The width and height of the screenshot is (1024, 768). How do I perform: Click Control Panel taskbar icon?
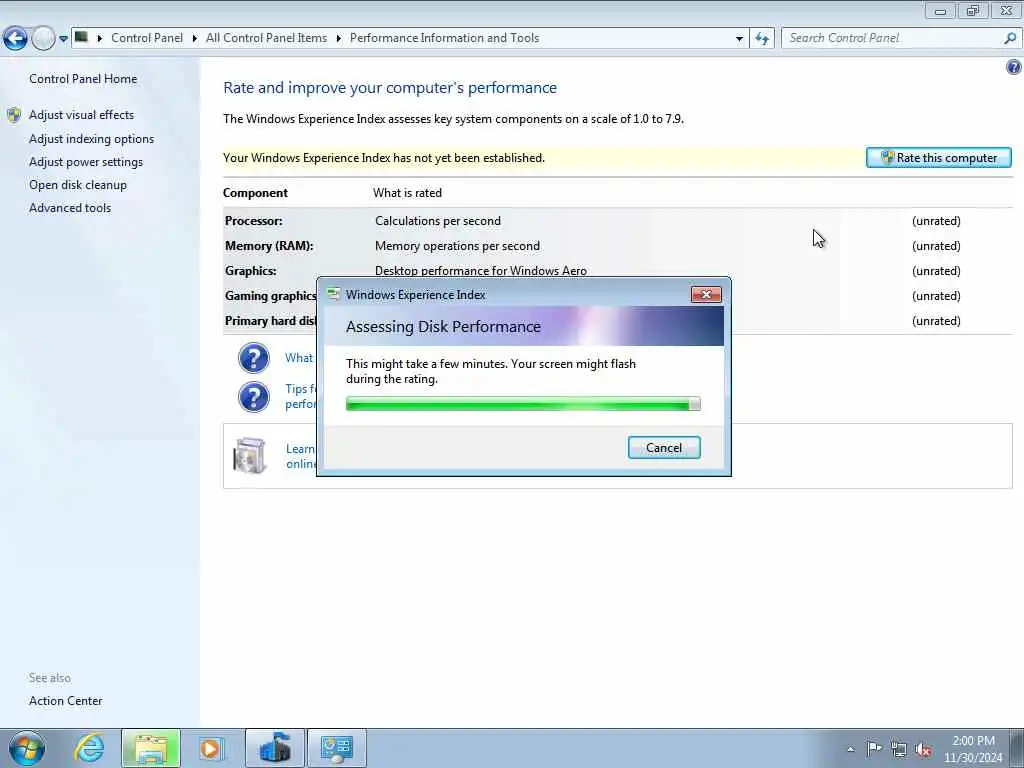336,748
